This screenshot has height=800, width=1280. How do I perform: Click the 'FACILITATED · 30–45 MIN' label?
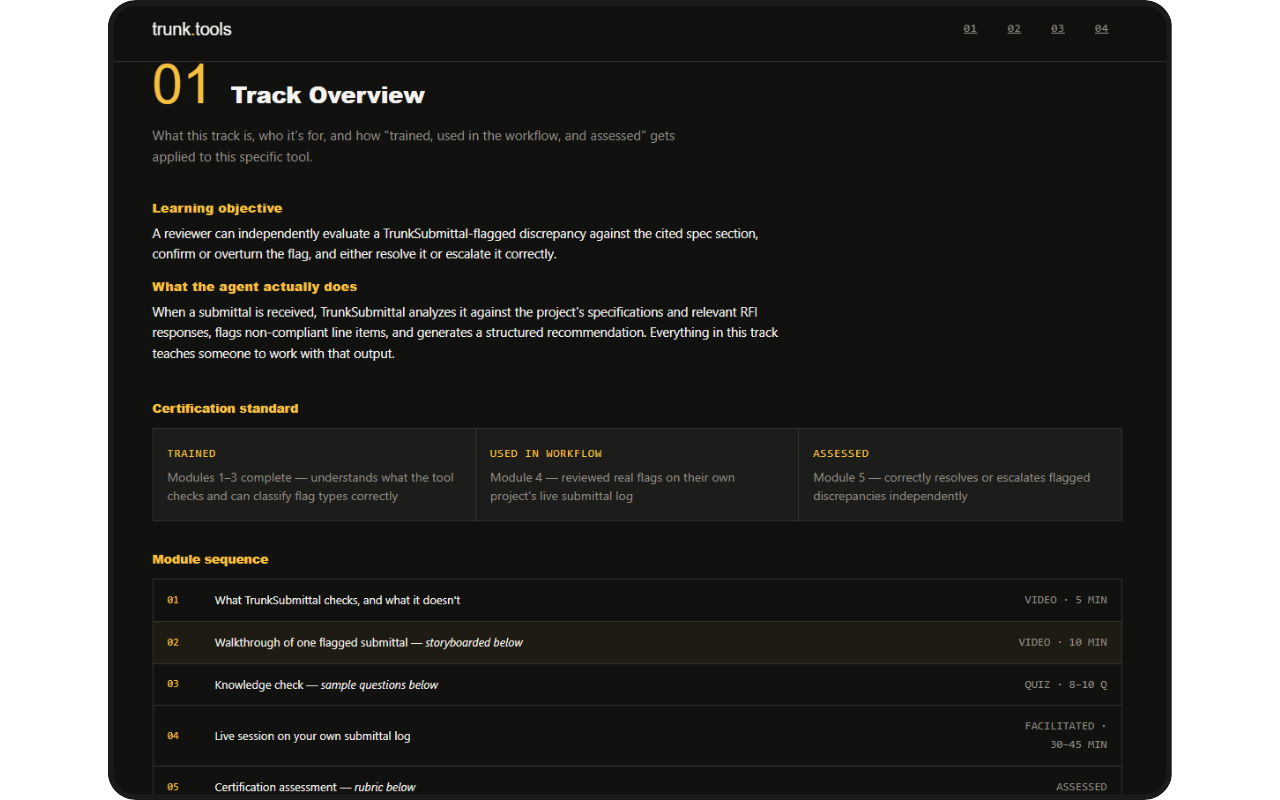coord(1066,735)
